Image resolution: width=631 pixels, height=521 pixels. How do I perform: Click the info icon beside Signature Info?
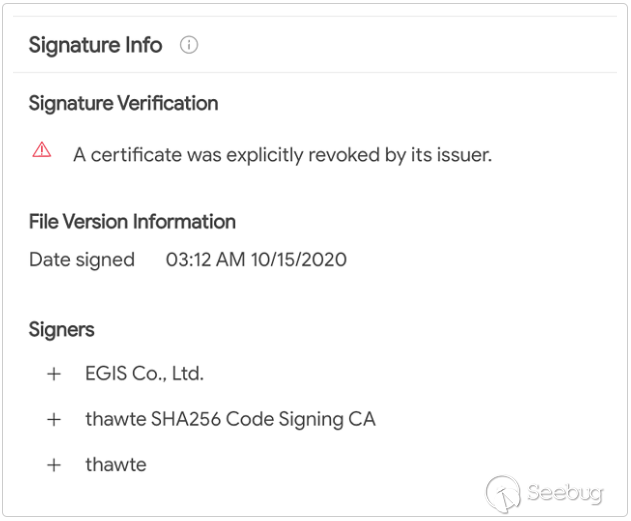pos(189,45)
